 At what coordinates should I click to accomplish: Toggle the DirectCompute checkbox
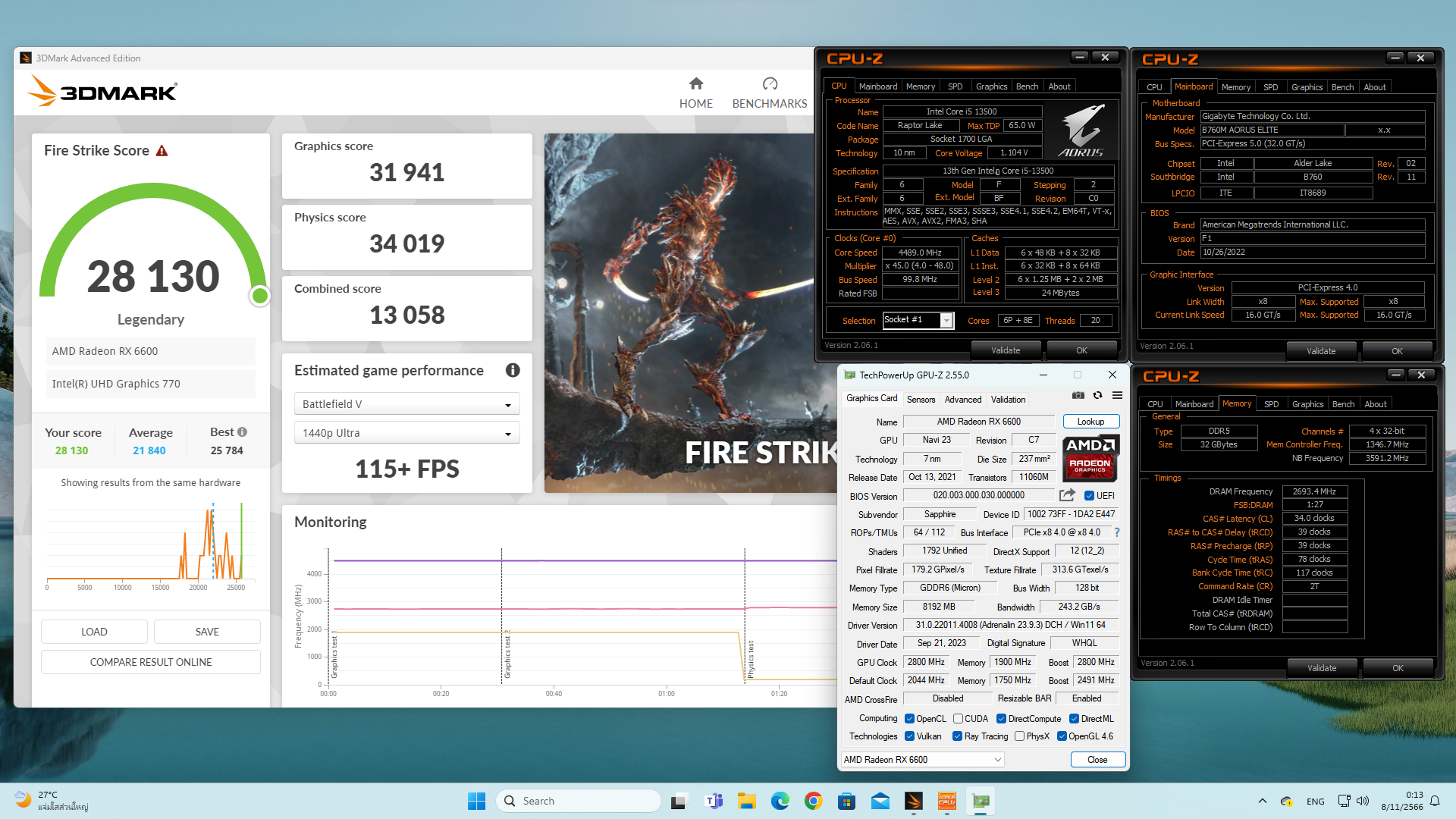[x=1001, y=719]
